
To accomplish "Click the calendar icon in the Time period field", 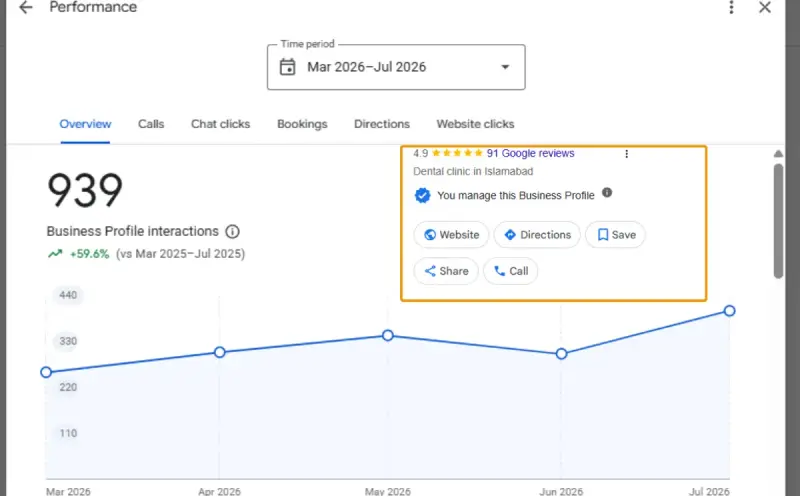I will click(287, 67).
